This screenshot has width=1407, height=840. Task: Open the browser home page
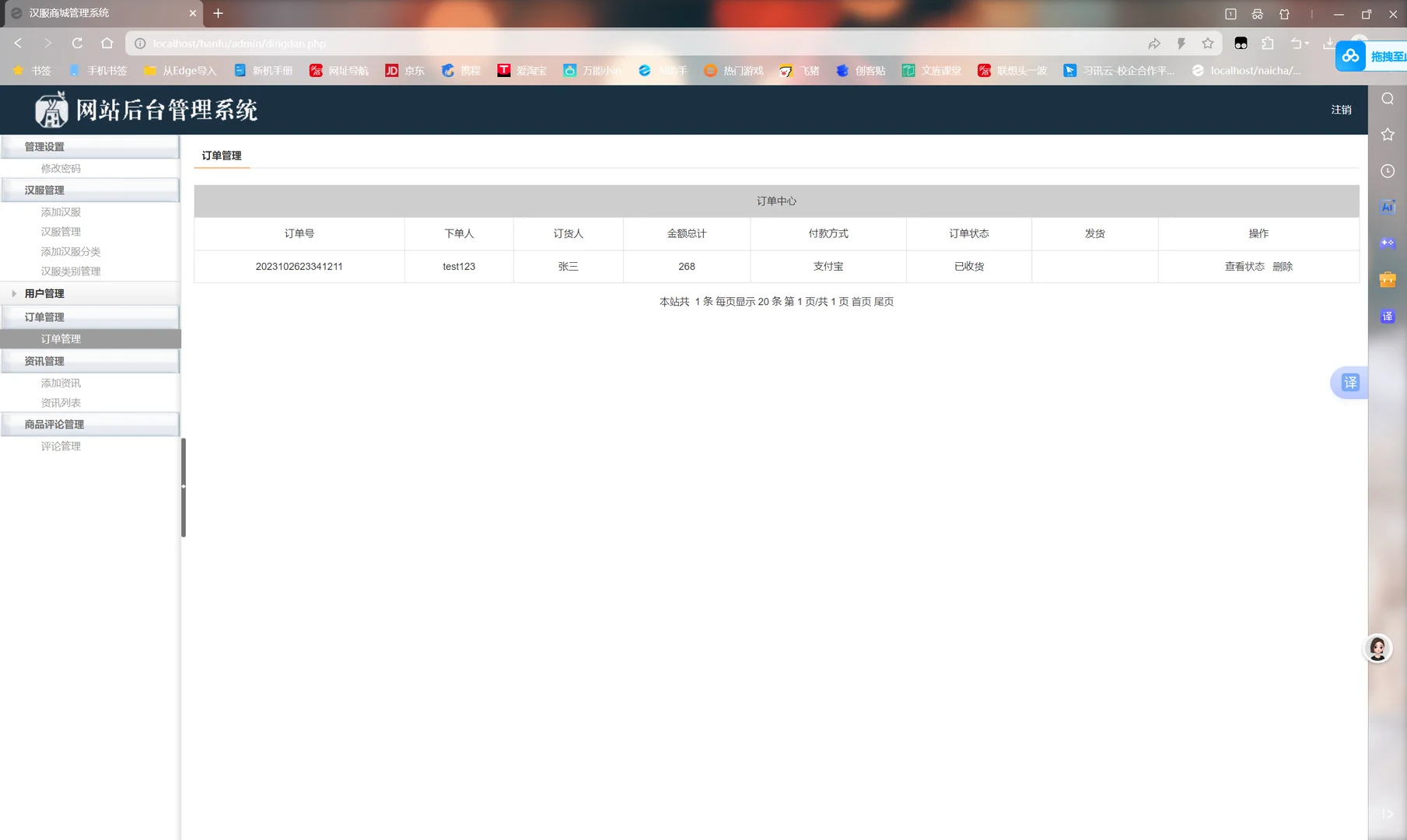tap(107, 44)
